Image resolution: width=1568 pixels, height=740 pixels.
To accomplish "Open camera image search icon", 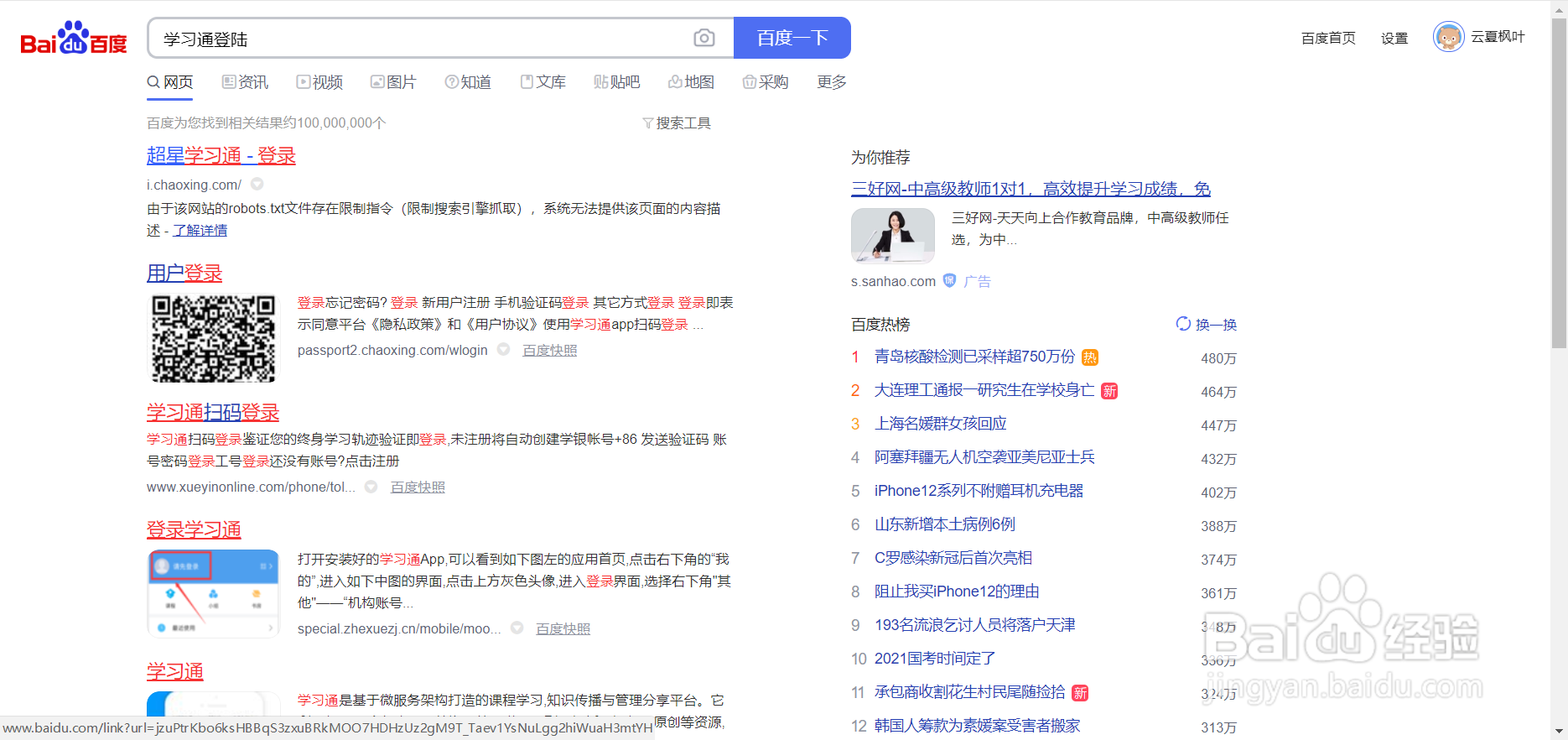I will pos(704,38).
